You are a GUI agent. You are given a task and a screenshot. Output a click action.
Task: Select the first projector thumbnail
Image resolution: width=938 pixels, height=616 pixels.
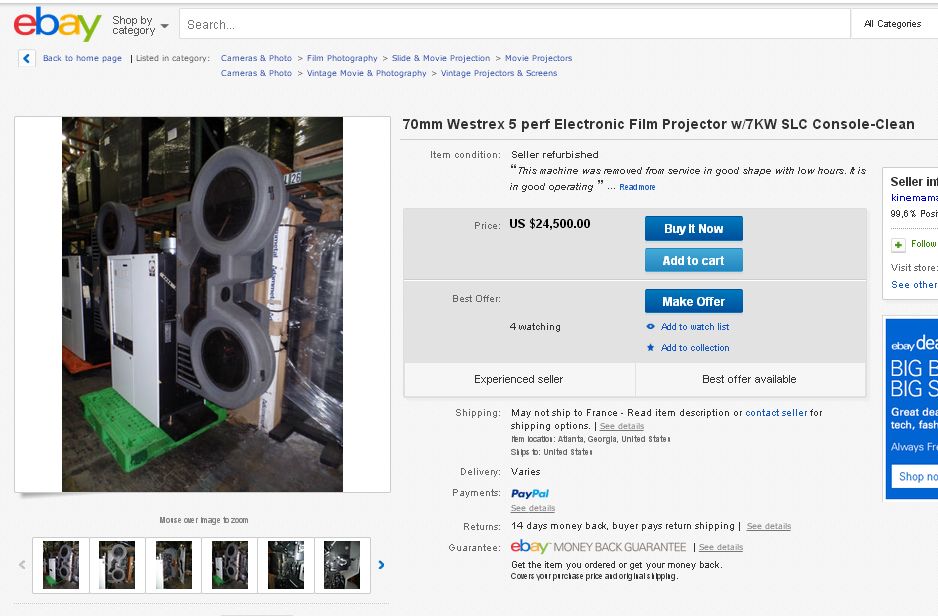[61, 564]
